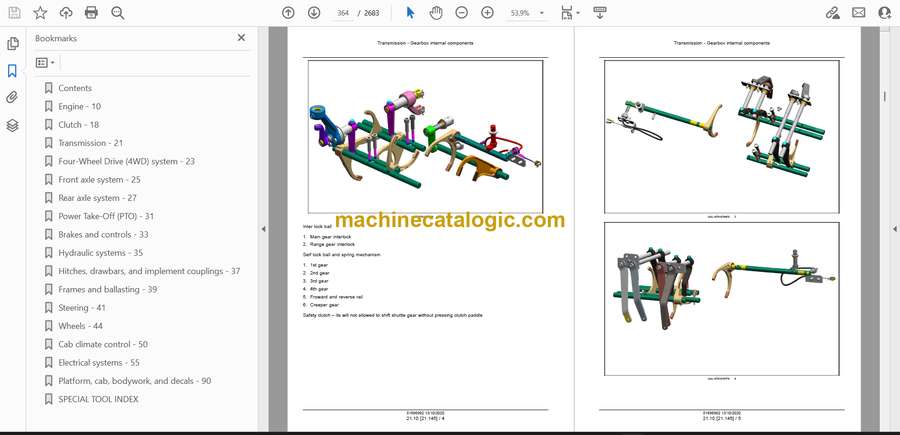Select Brakes and controls - 33
900x435 pixels.
[x=103, y=235]
